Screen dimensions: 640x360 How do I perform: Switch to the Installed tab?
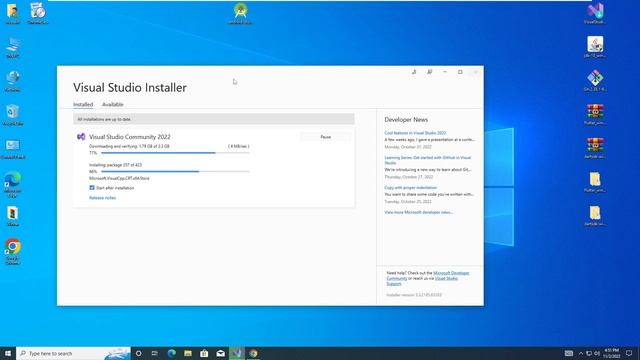83,104
